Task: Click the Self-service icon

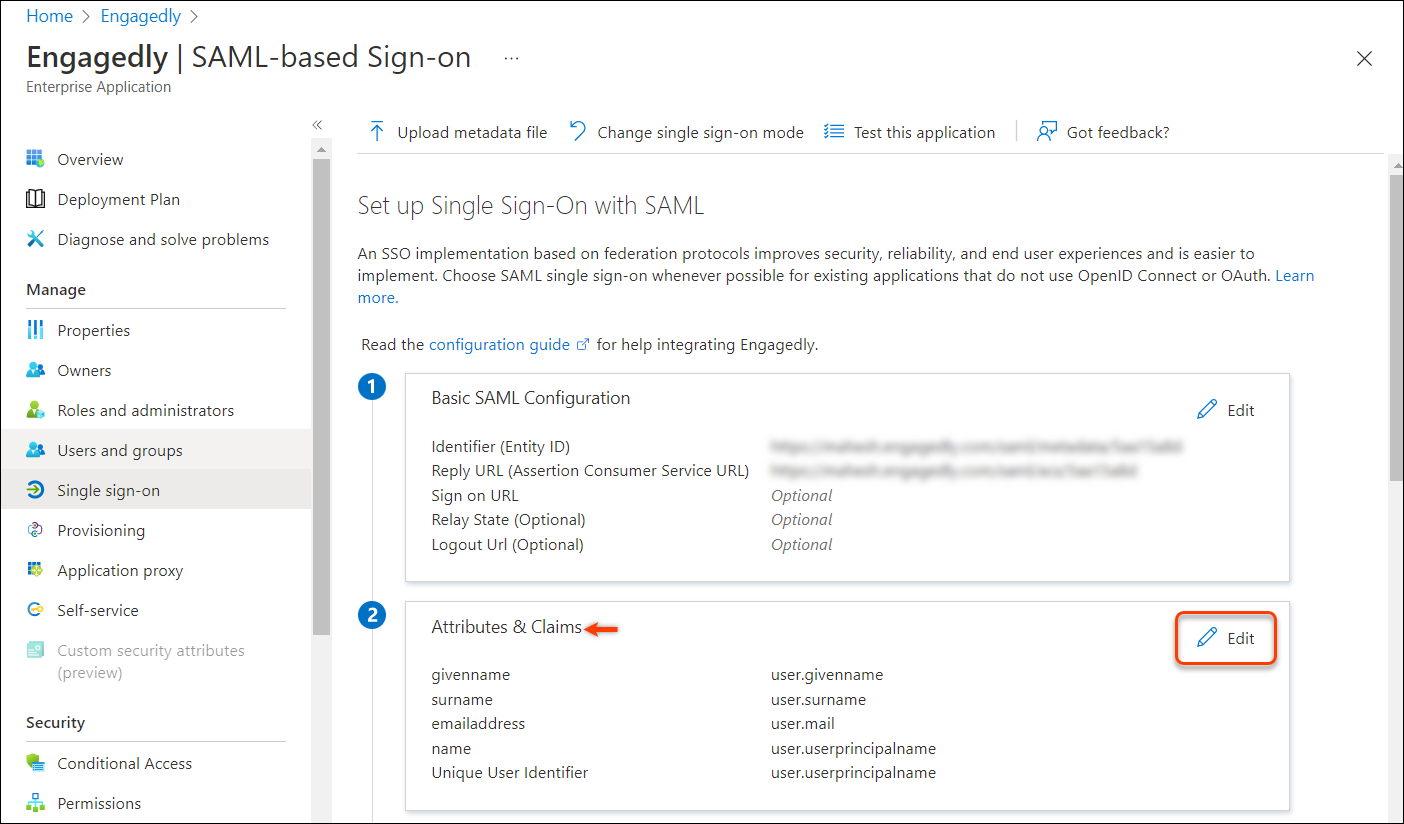Action: point(36,610)
